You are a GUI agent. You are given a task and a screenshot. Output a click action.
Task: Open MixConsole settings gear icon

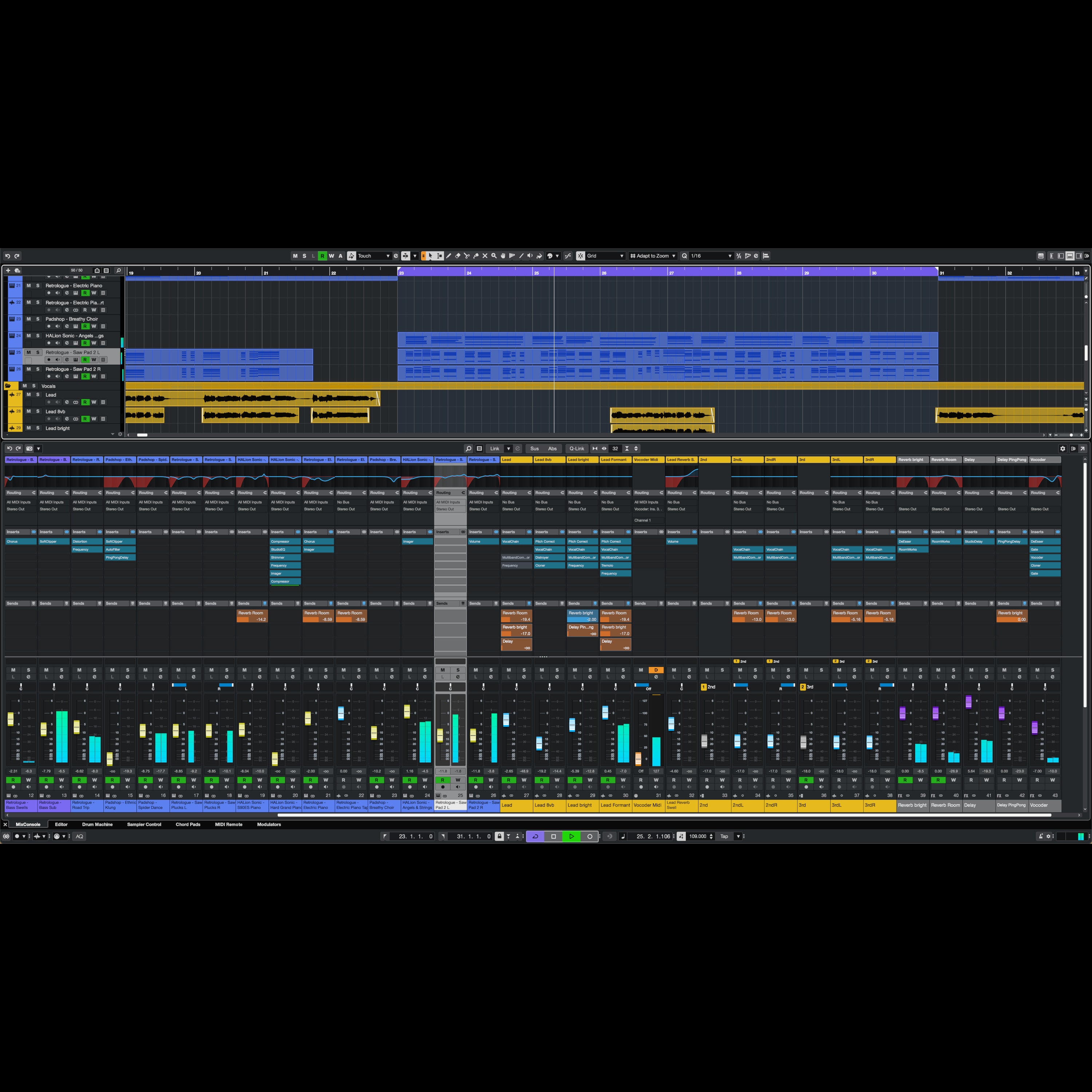point(1063,449)
